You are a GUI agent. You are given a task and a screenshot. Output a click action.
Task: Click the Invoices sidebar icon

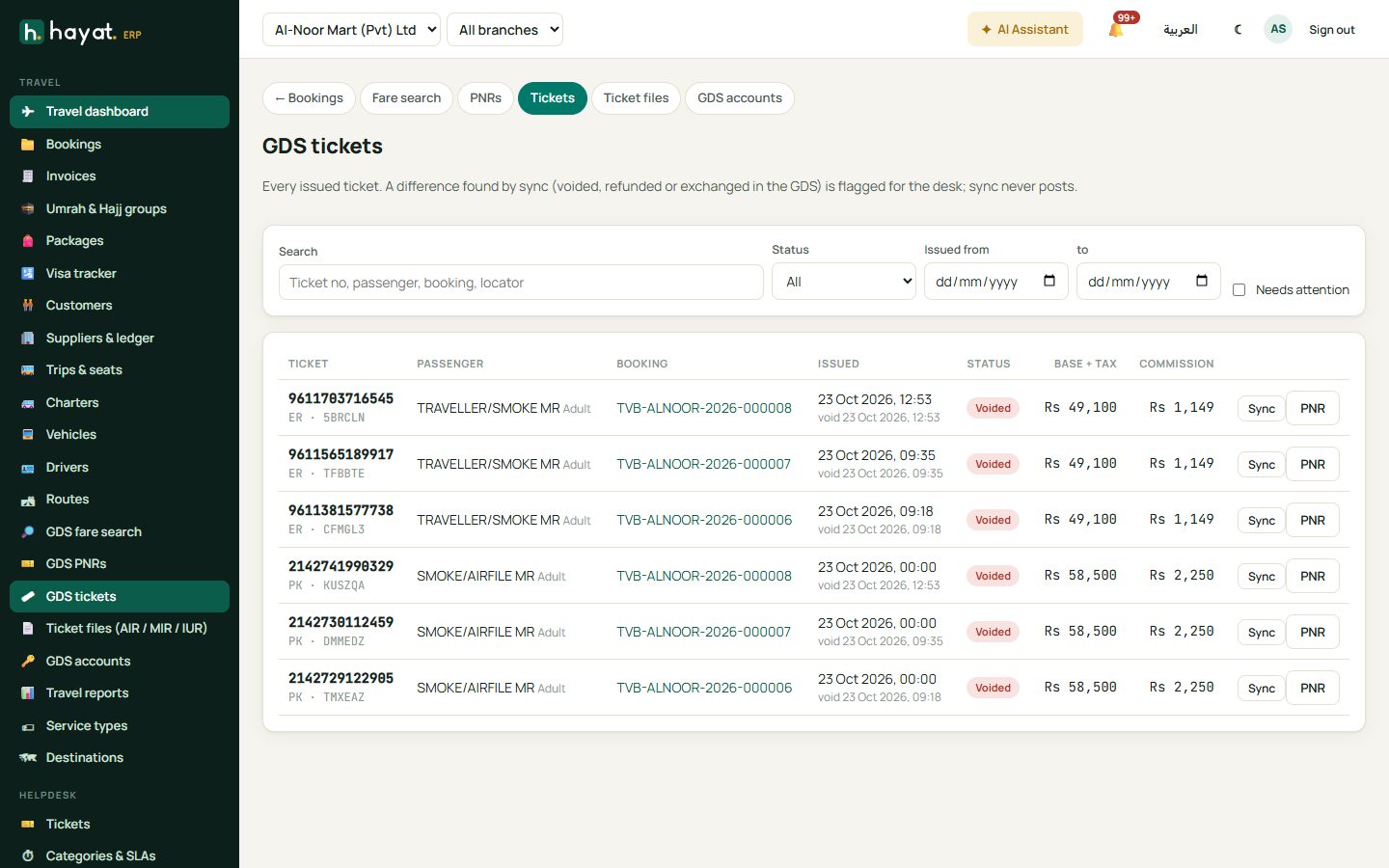point(28,176)
